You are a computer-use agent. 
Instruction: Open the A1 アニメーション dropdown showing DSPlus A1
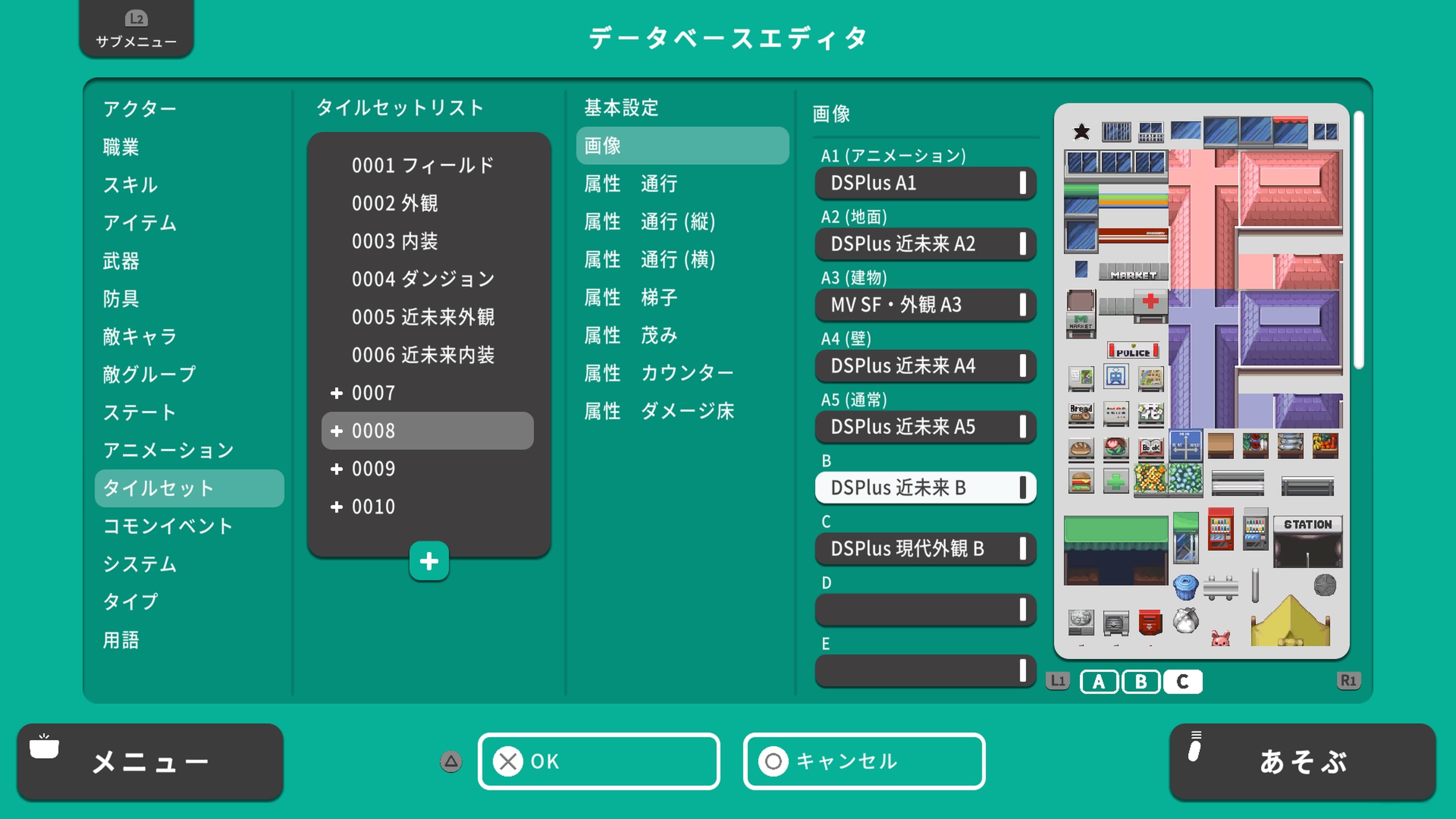[x=925, y=183]
